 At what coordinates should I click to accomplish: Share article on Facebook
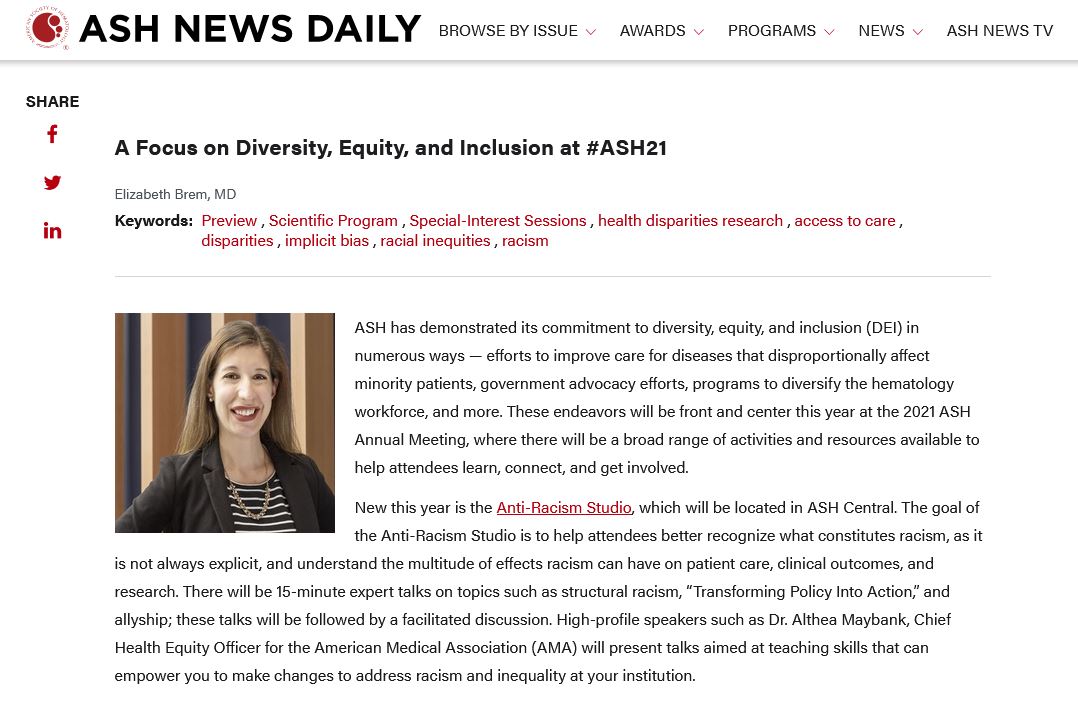coord(52,134)
